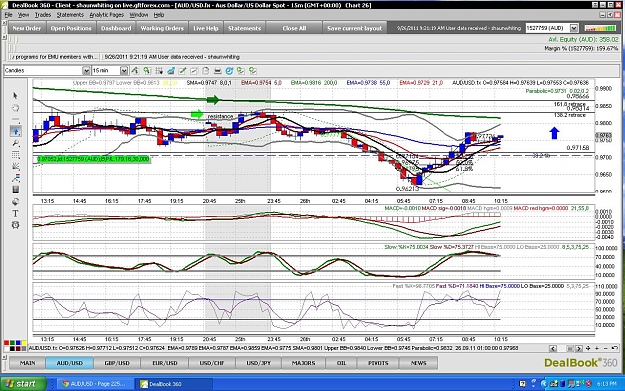
Task: Open the Help menu
Action: [x=159, y=15]
